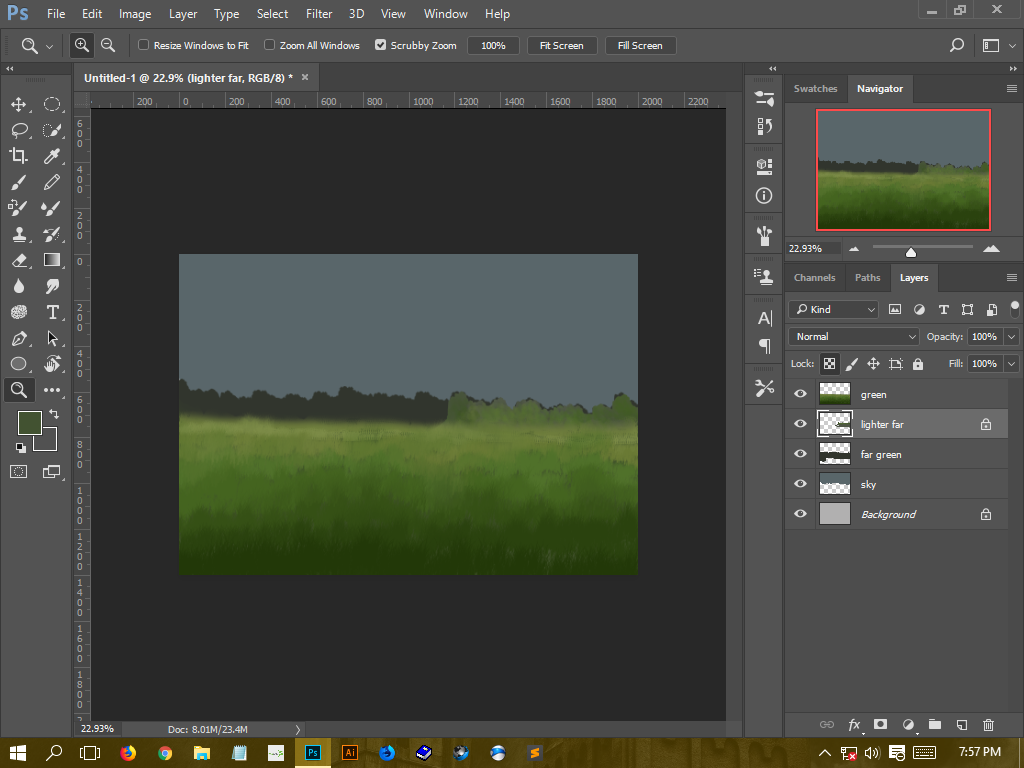This screenshot has height=768, width=1024.
Task: Create a new layer
Action: click(x=961, y=724)
